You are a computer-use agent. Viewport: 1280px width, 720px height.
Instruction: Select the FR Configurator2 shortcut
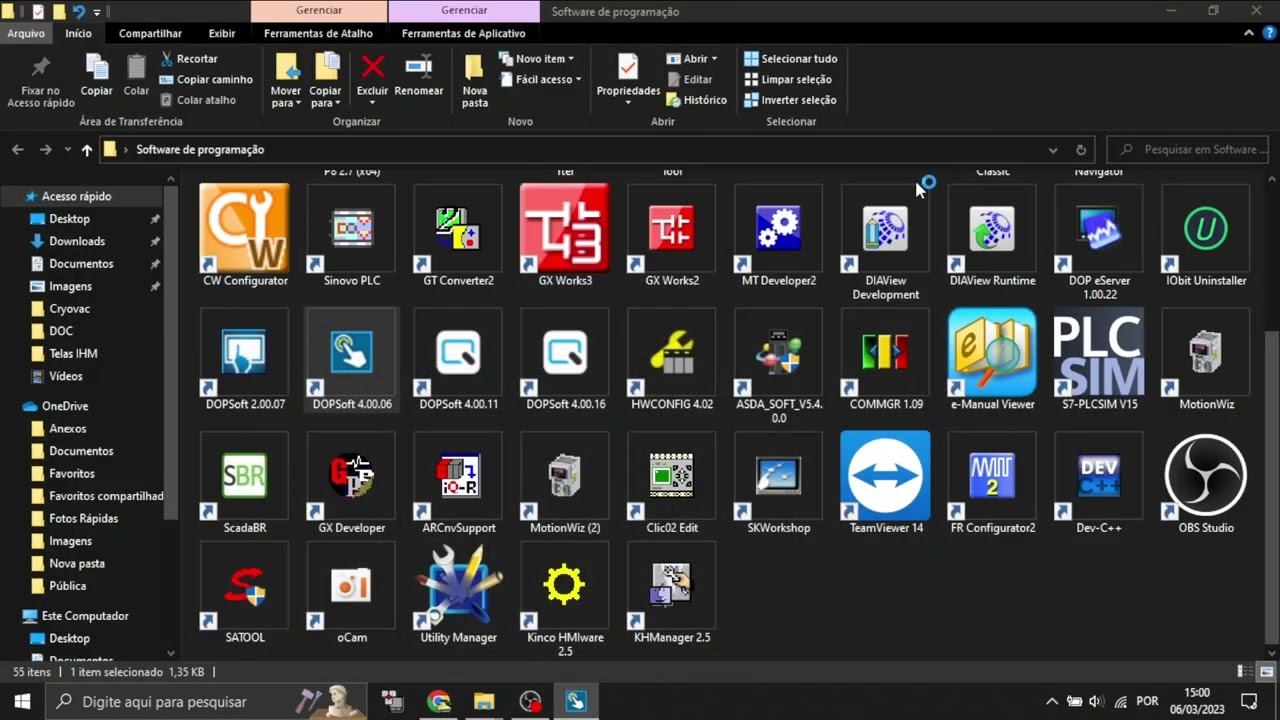[993, 483]
